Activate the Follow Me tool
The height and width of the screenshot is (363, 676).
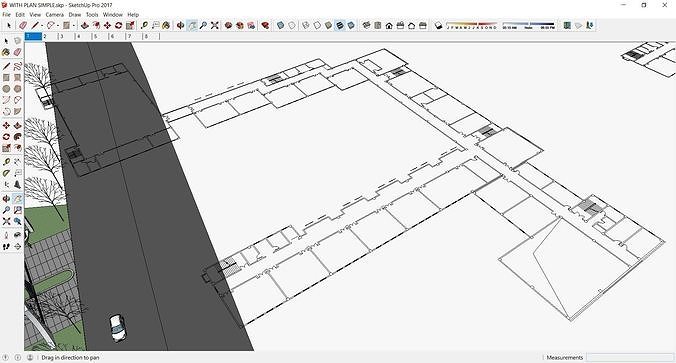(x=17, y=137)
